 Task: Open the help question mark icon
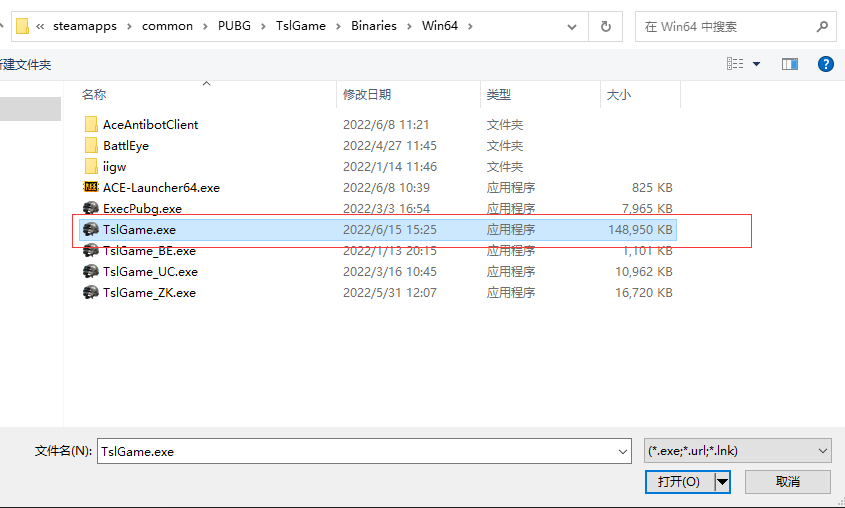coord(826,64)
